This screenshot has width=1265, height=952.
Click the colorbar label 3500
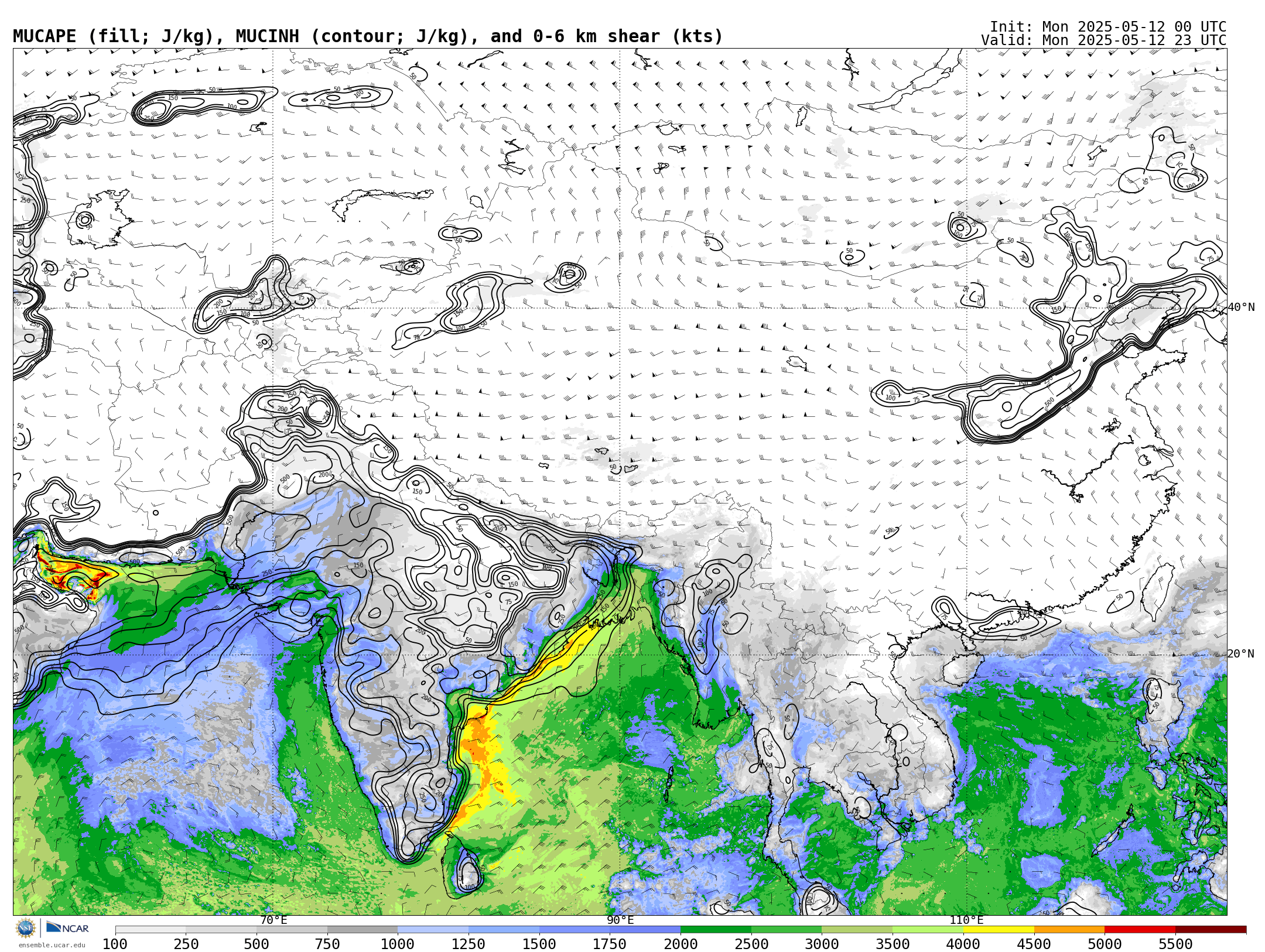893,944
